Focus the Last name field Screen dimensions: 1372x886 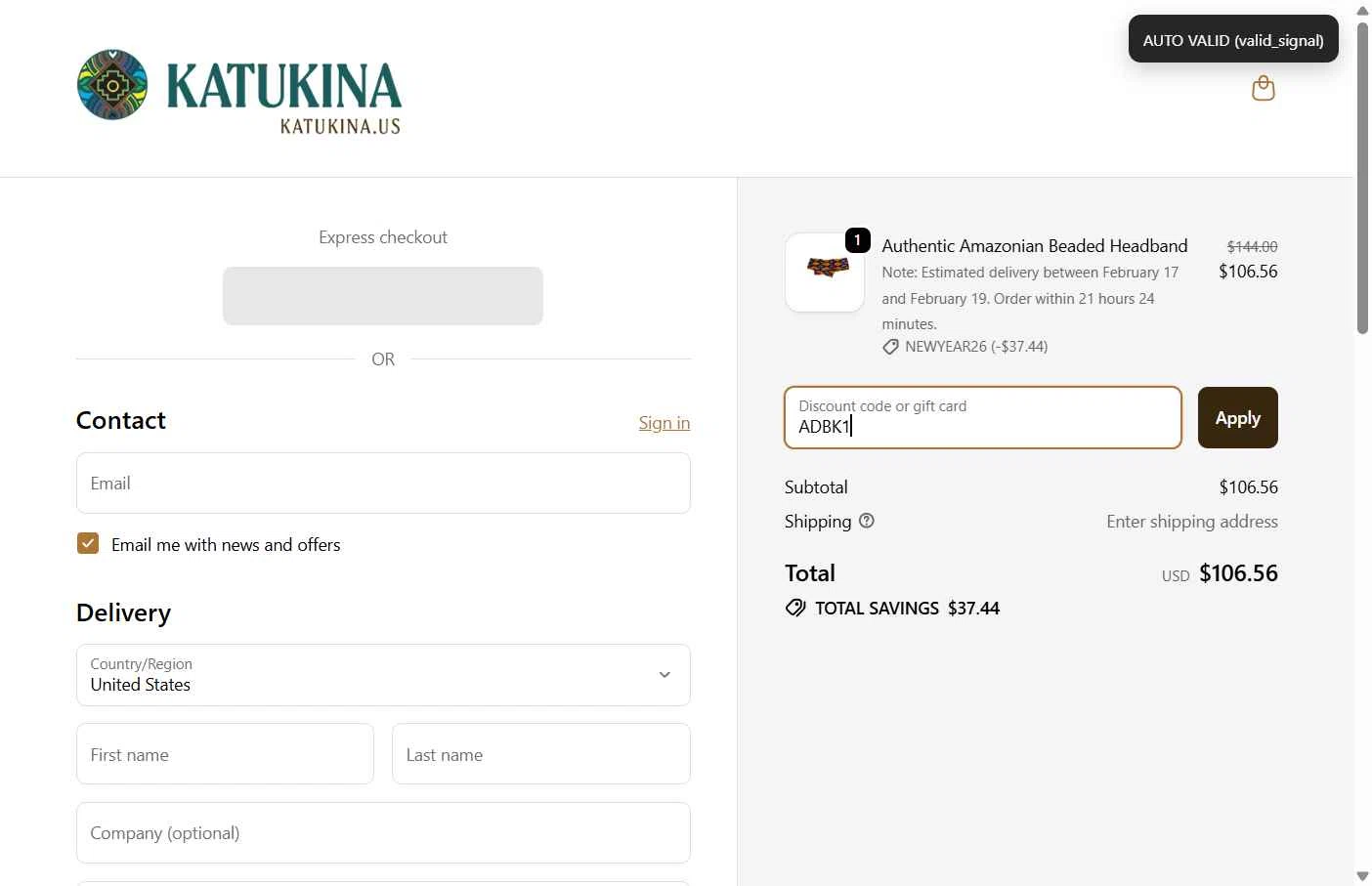(541, 754)
